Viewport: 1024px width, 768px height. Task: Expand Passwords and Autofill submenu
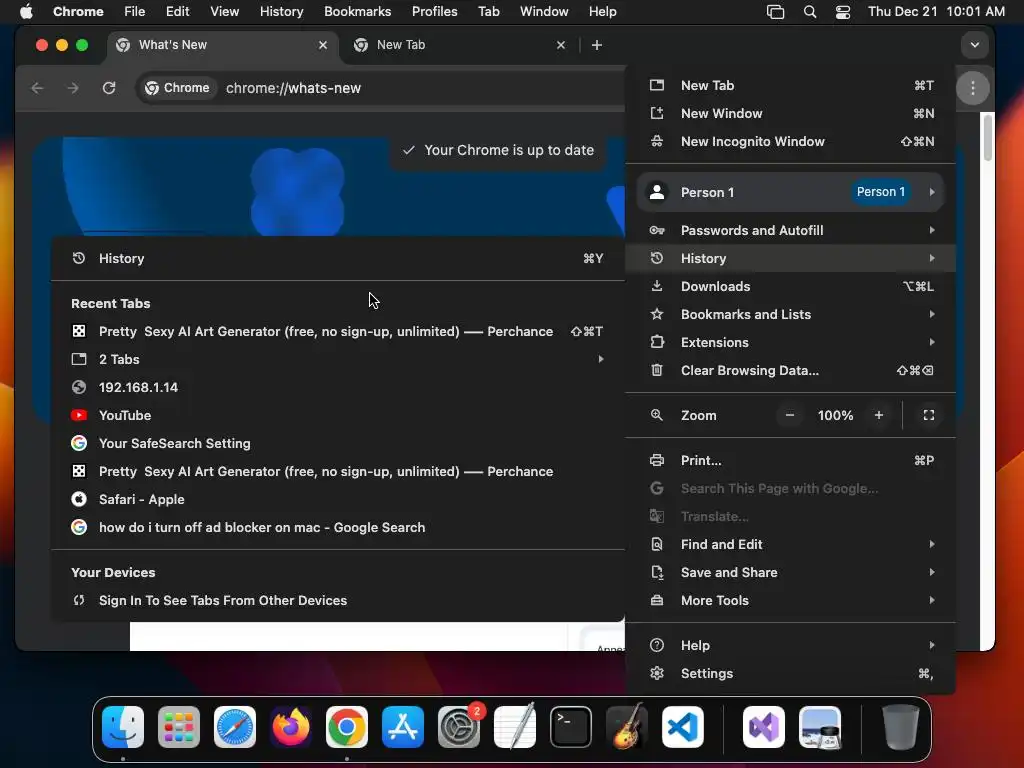click(791, 231)
